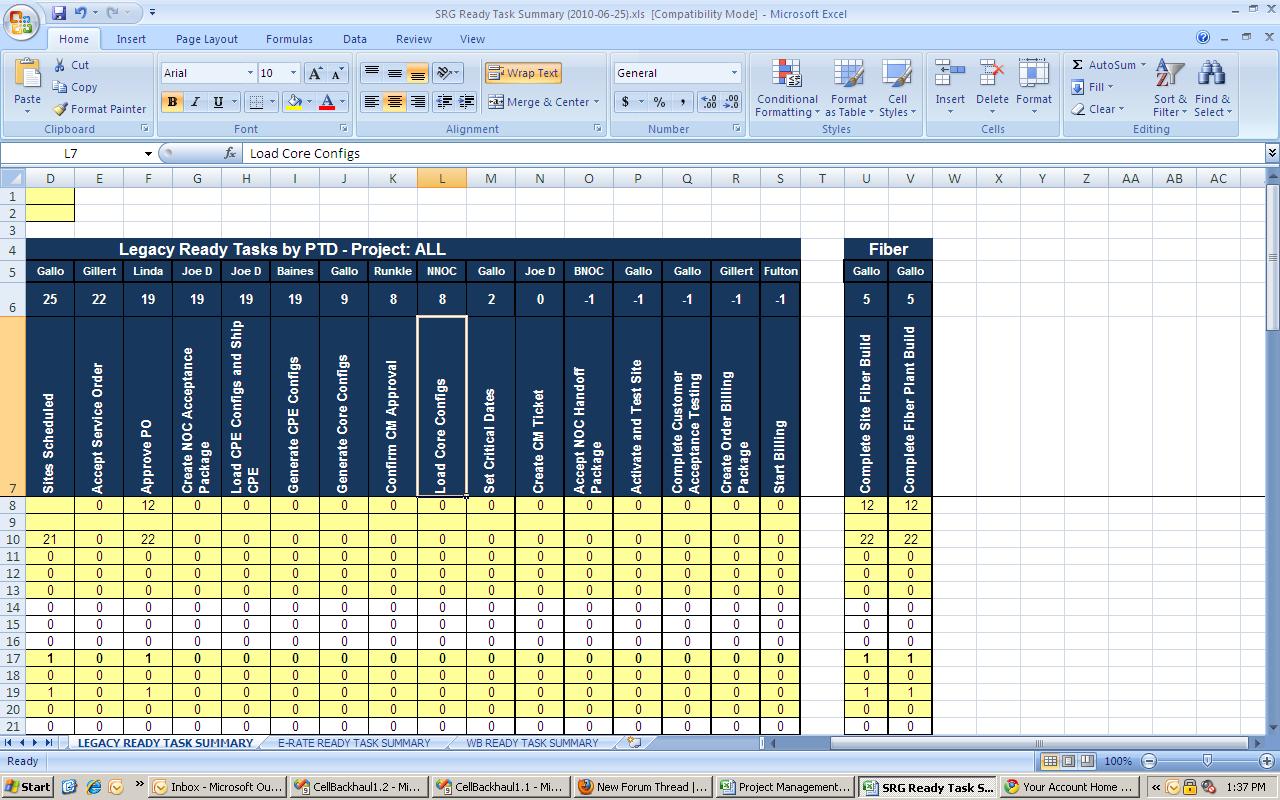The width and height of the screenshot is (1280, 800).
Task: Switch to the Insert ribbon tab
Action: (x=131, y=39)
